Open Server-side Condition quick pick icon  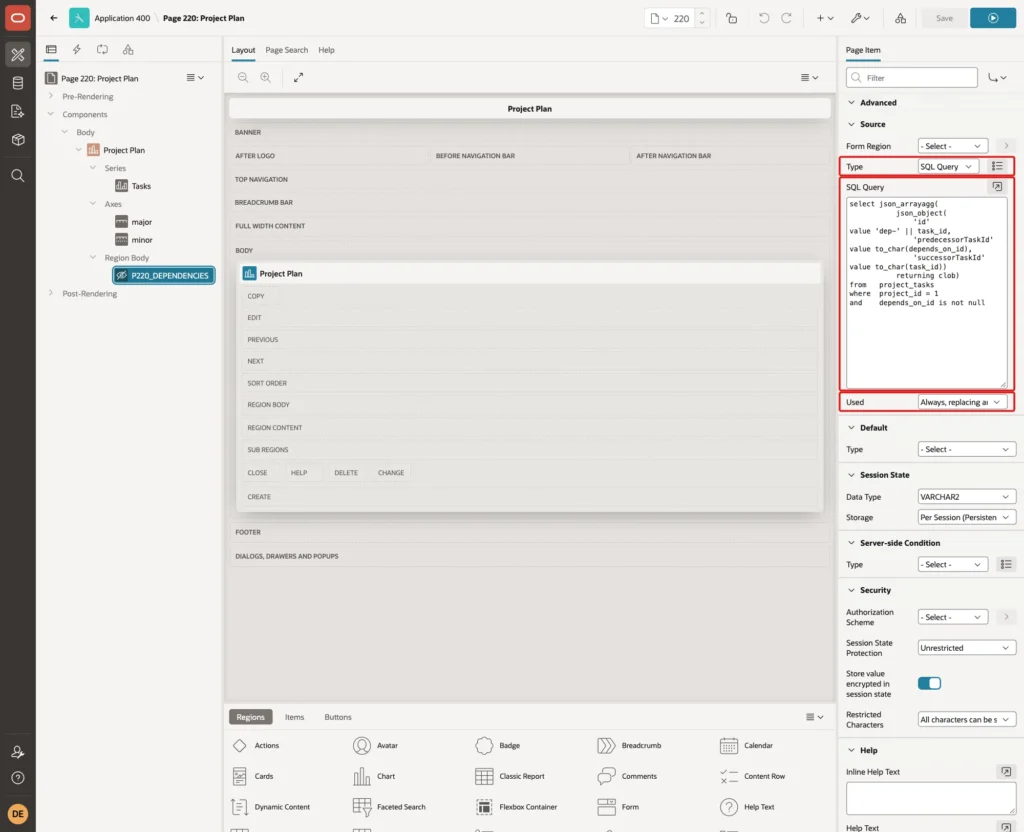[1006, 564]
